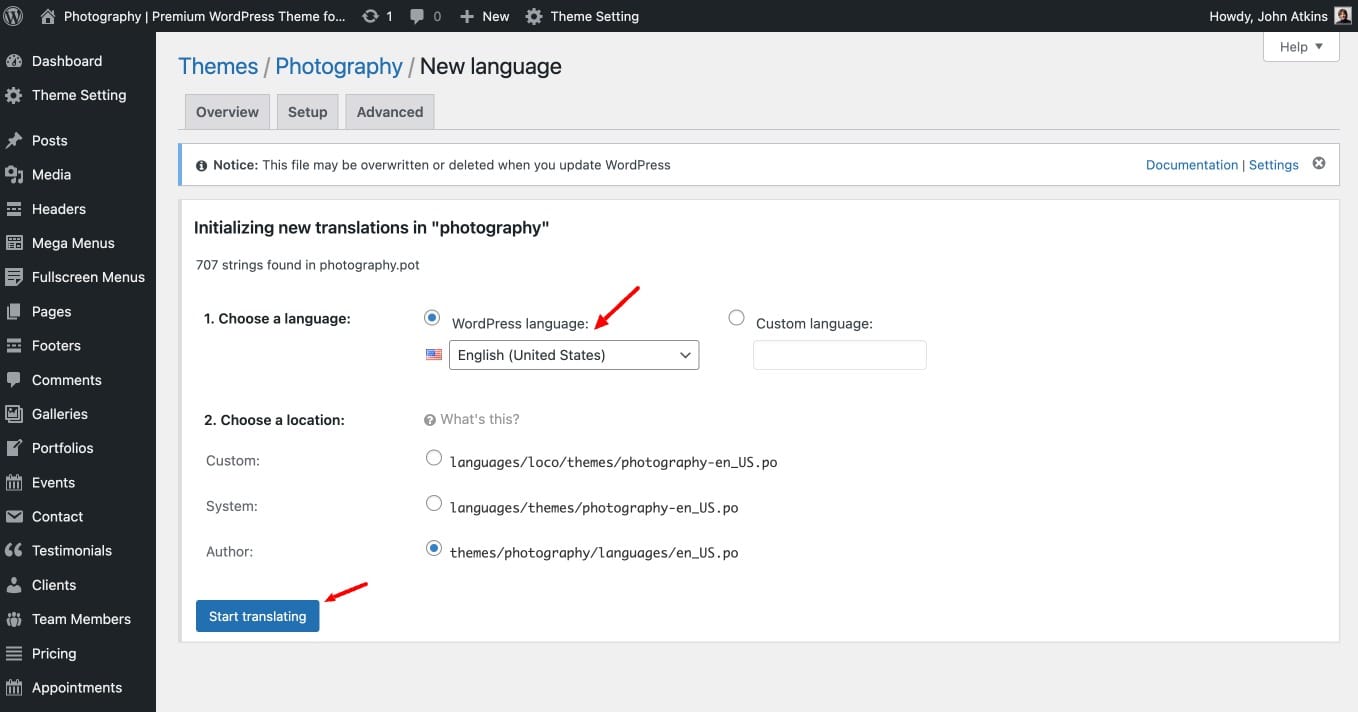The height and width of the screenshot is (712, 1358).
Task: Click the Pages icon in the sidebar
Action: point(14,312)
